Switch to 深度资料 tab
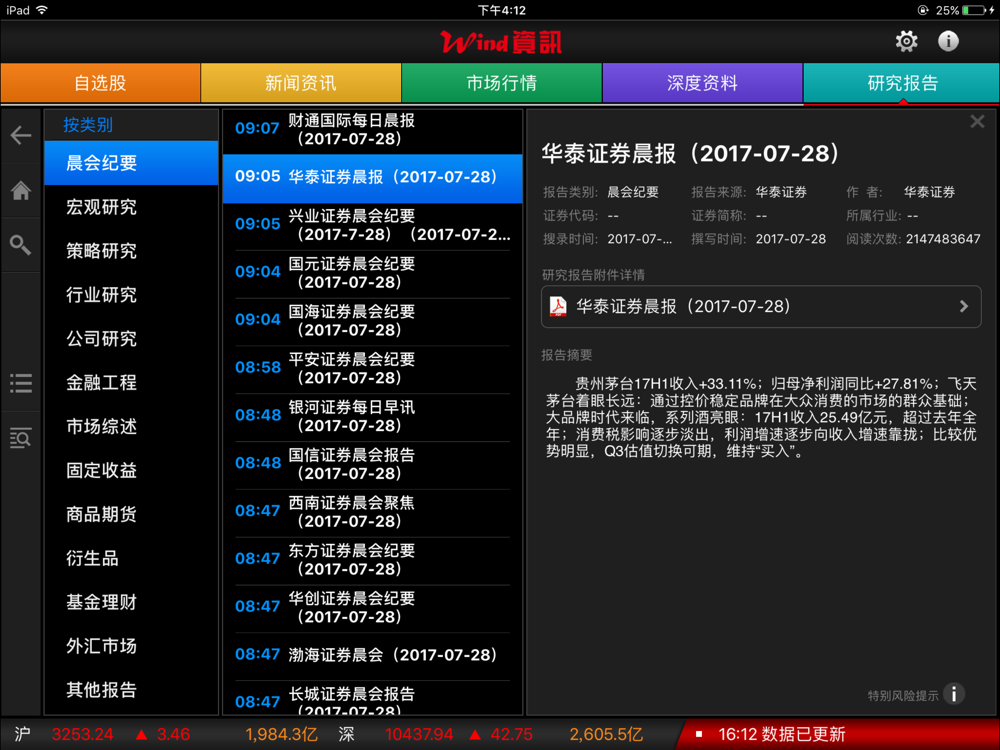This screenshot has width=1000, height=750. [x=702, y=83]
